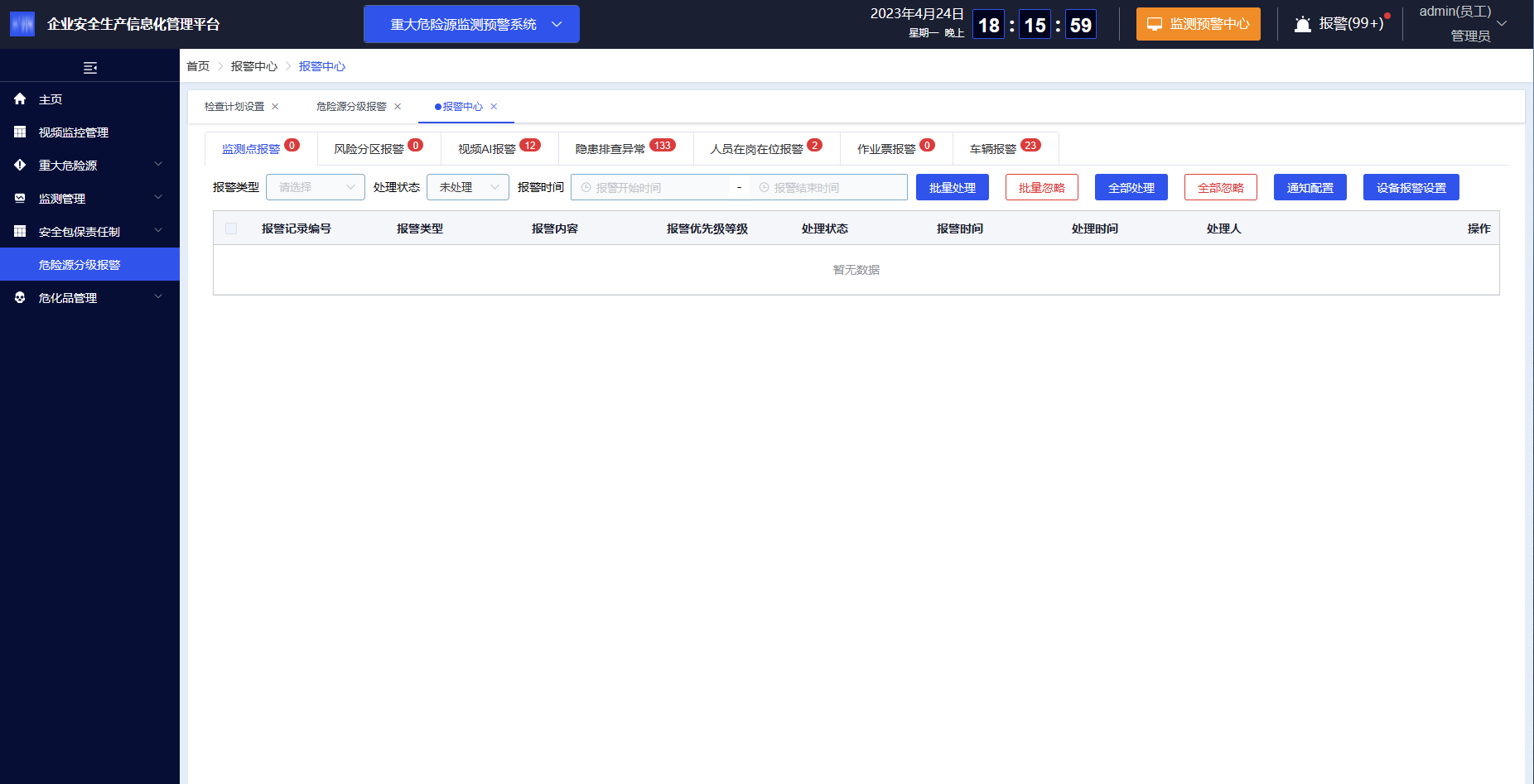Click the 23 badge on 车辆报警

point(1030,145)
